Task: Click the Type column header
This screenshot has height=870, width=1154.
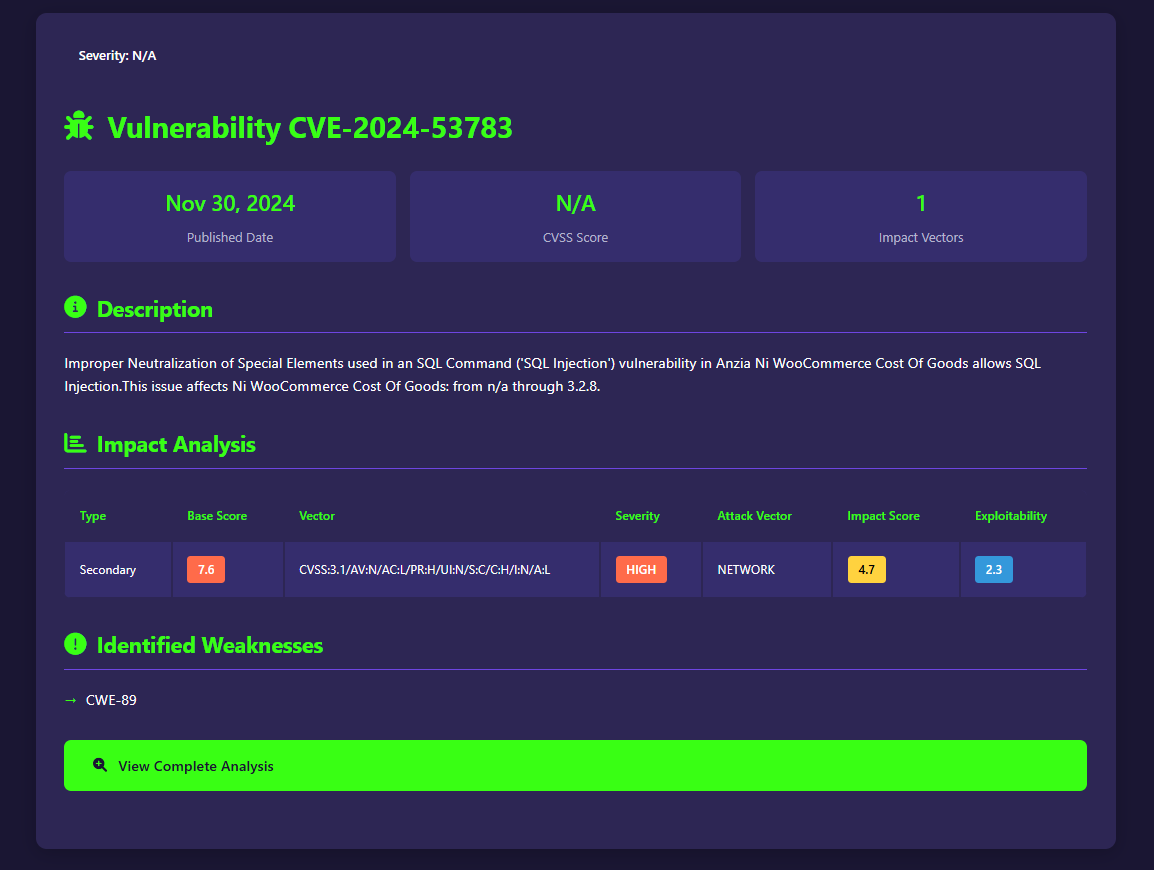Action: 93,516
